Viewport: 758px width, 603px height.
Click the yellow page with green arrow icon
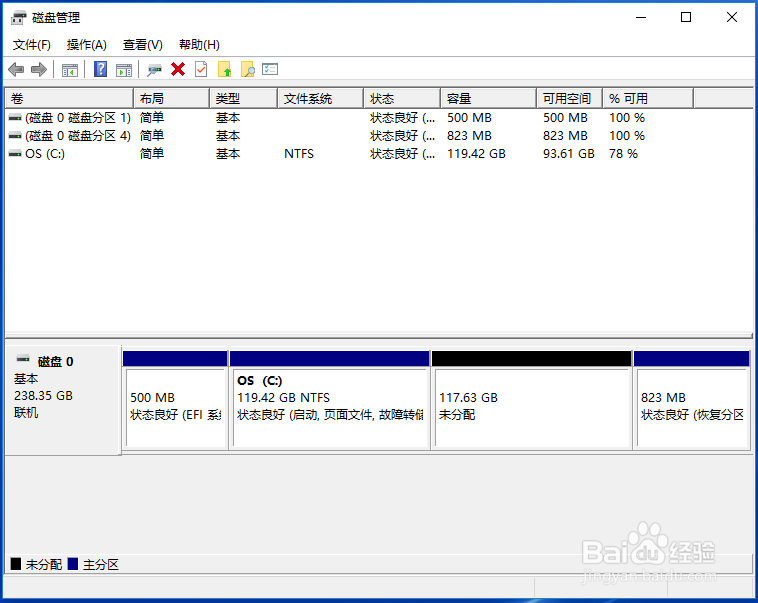coord(224,70)
